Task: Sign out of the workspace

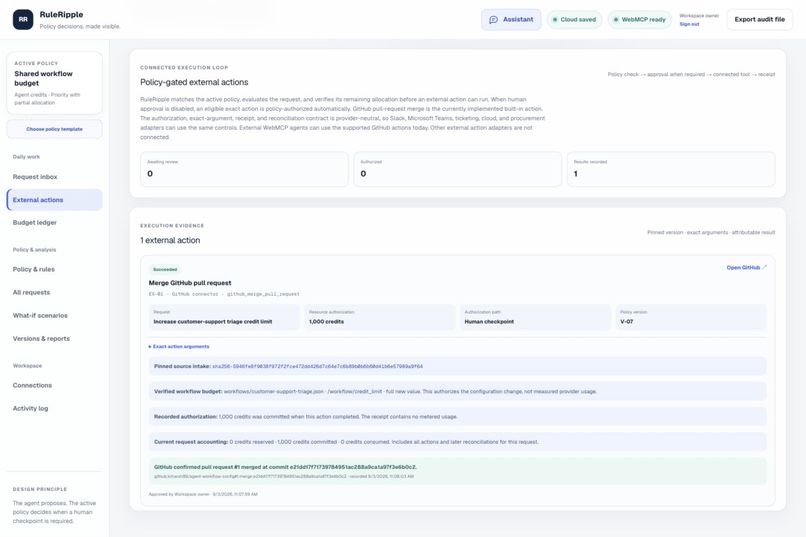Action: (689, 24)
